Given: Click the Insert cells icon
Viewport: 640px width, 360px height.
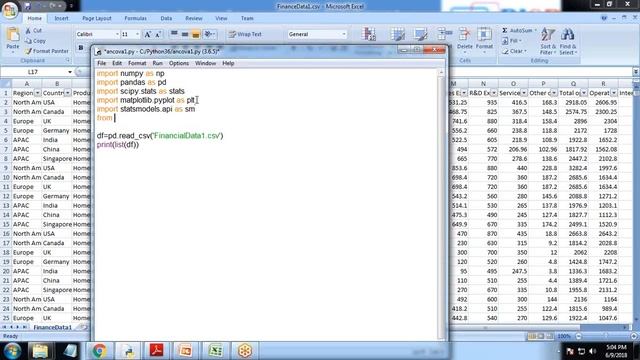Looking at the screenshot, I should (x=444, y=35).
